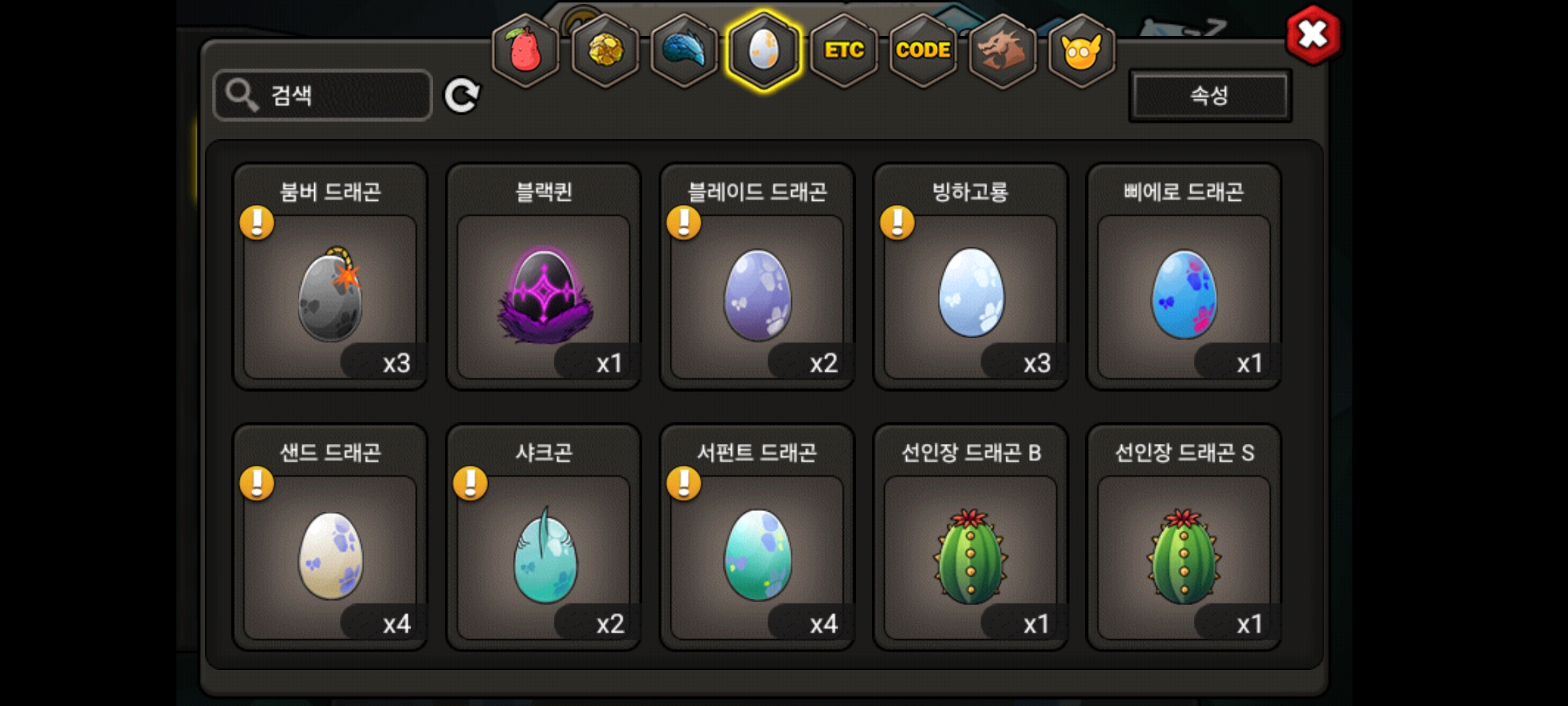Click the 속성 attribute button
Screen dimensions: 1568x706
click(1210, 95)
